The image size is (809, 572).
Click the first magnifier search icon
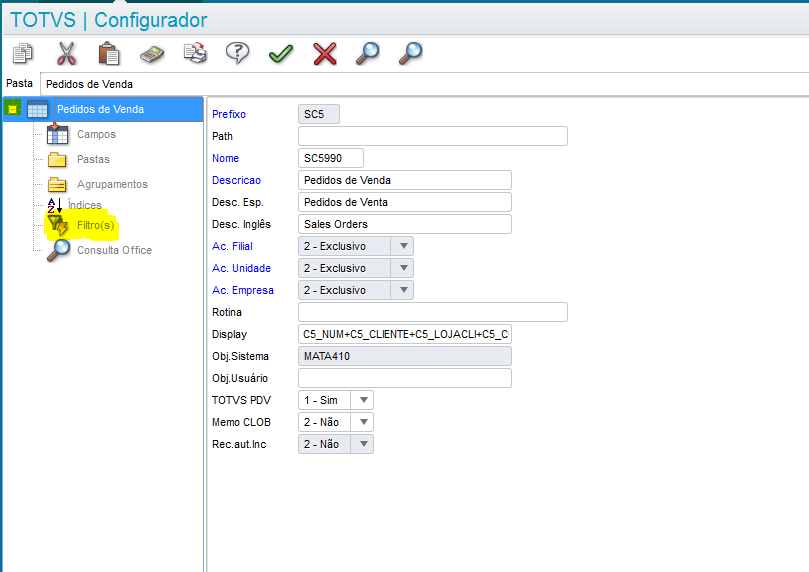coord(367,53)
